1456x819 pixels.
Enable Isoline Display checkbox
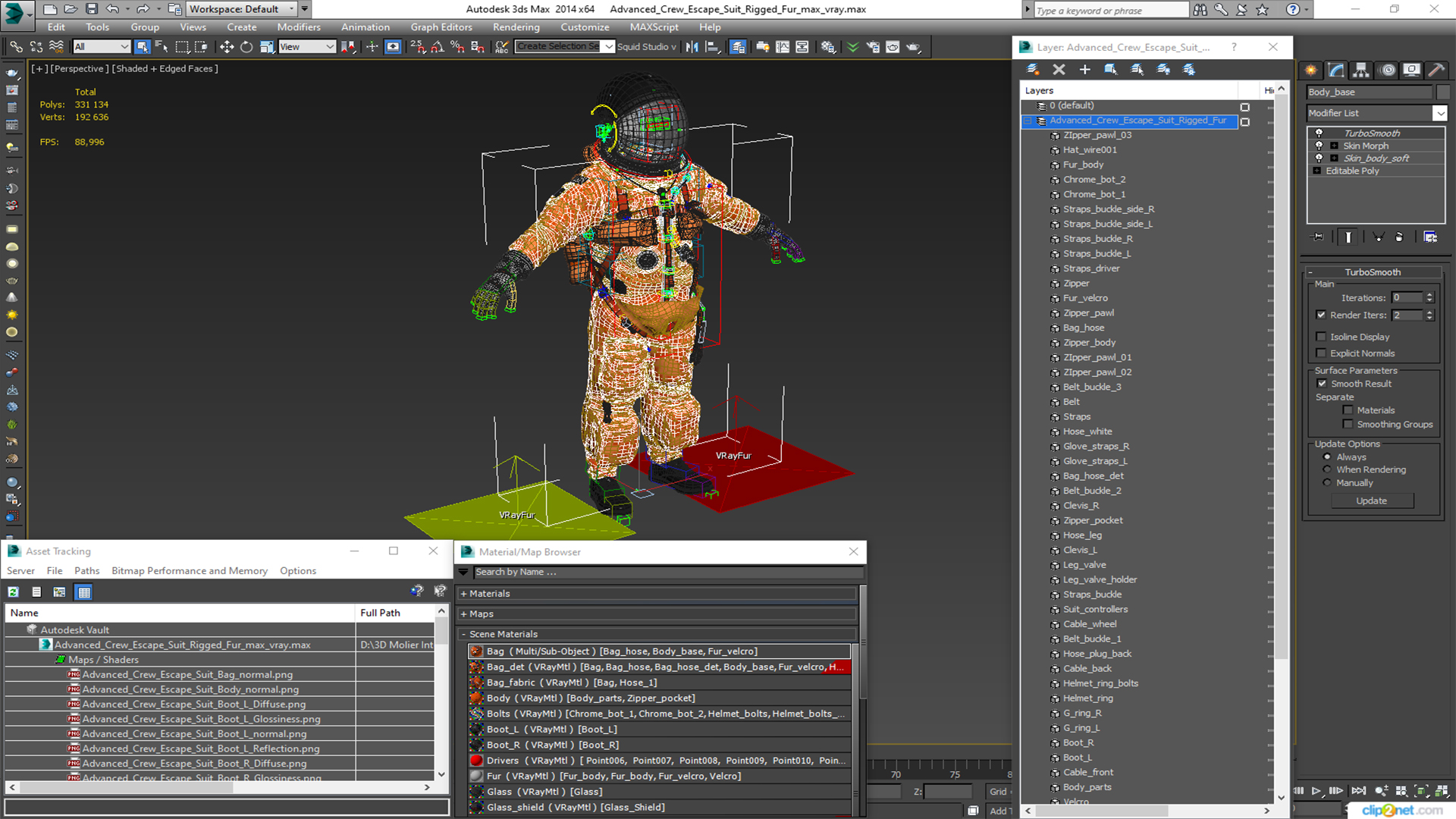1321,337
